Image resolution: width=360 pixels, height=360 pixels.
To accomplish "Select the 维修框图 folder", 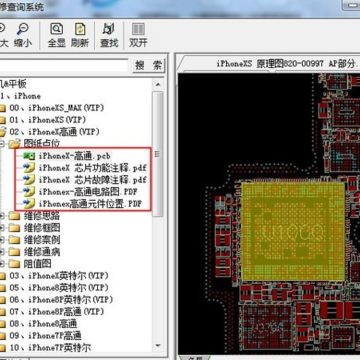I will [x=42, y=228].
